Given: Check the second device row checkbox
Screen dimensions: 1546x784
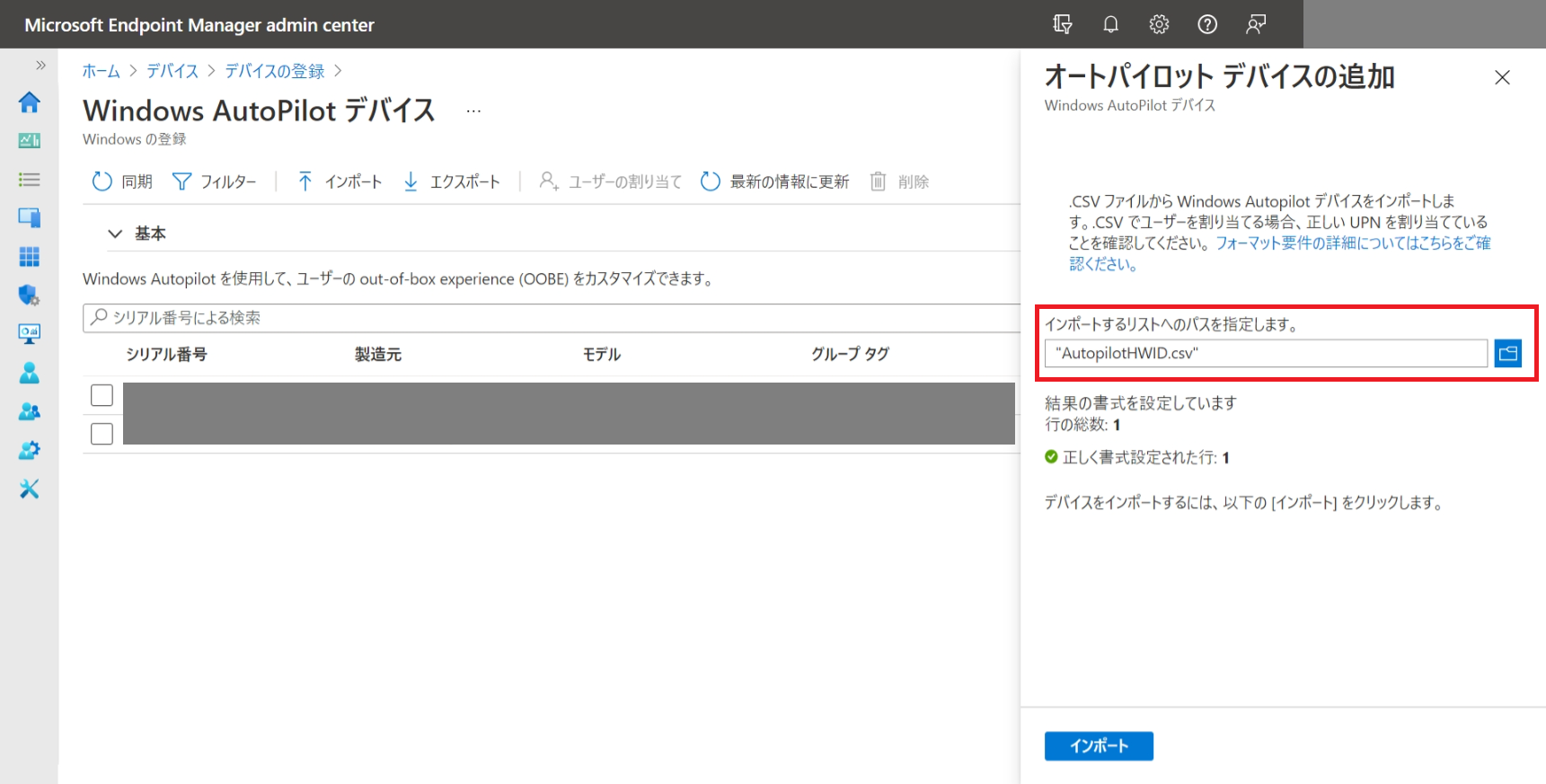Looking at the screenshot, I should 102,434.
